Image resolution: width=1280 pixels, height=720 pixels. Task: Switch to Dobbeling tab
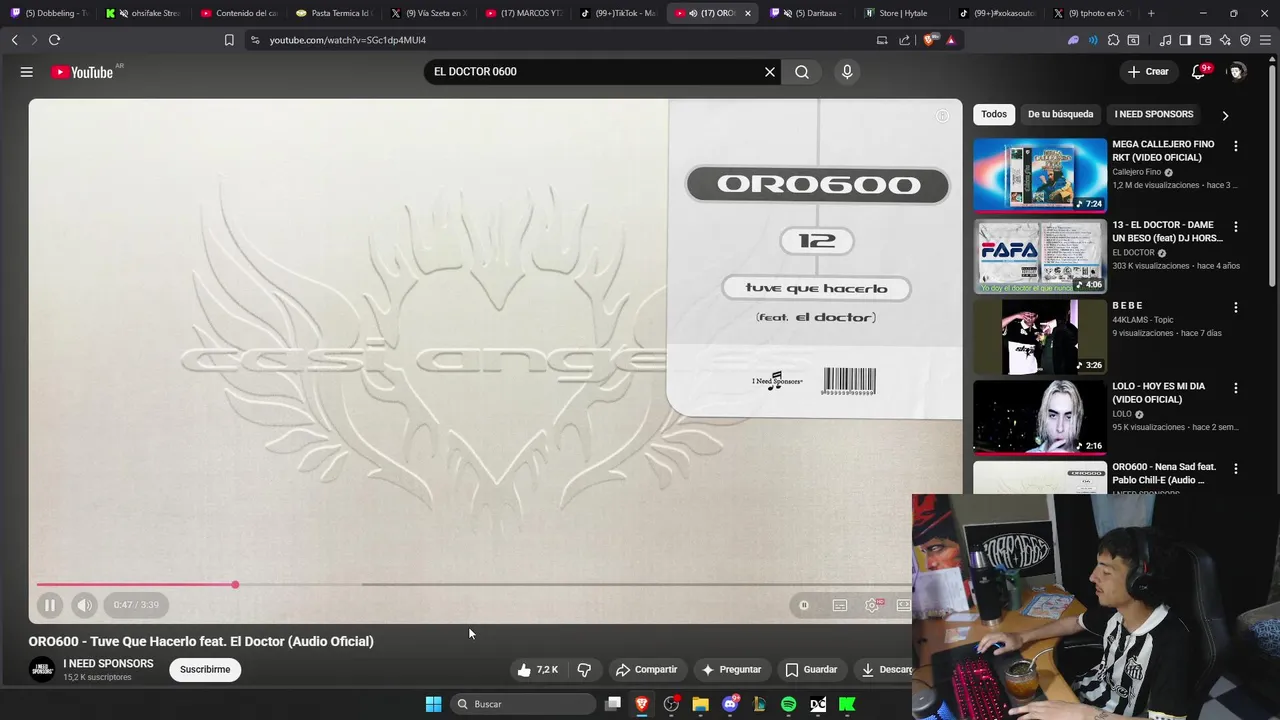[x=48, y=13]
